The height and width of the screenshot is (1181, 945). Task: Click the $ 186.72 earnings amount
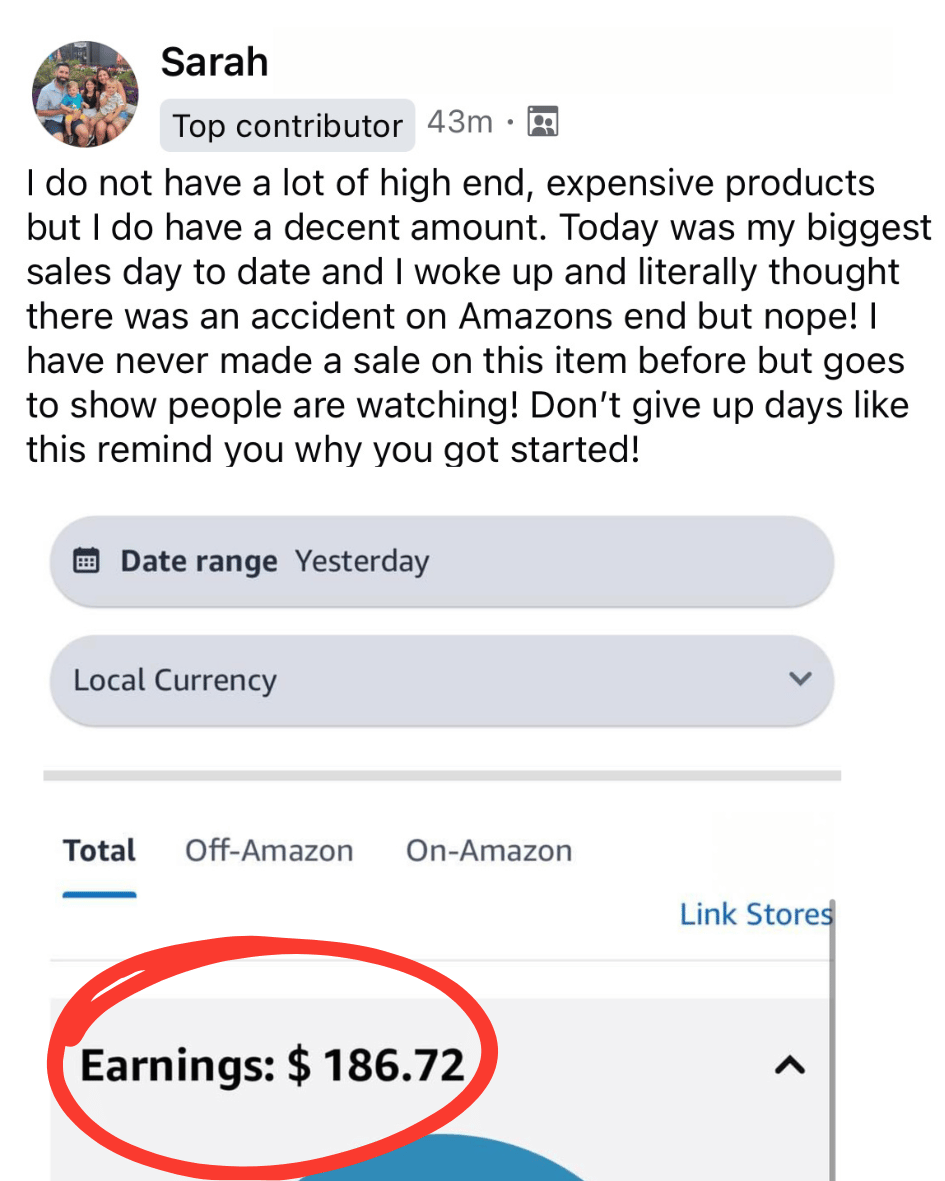(376, 1066)
